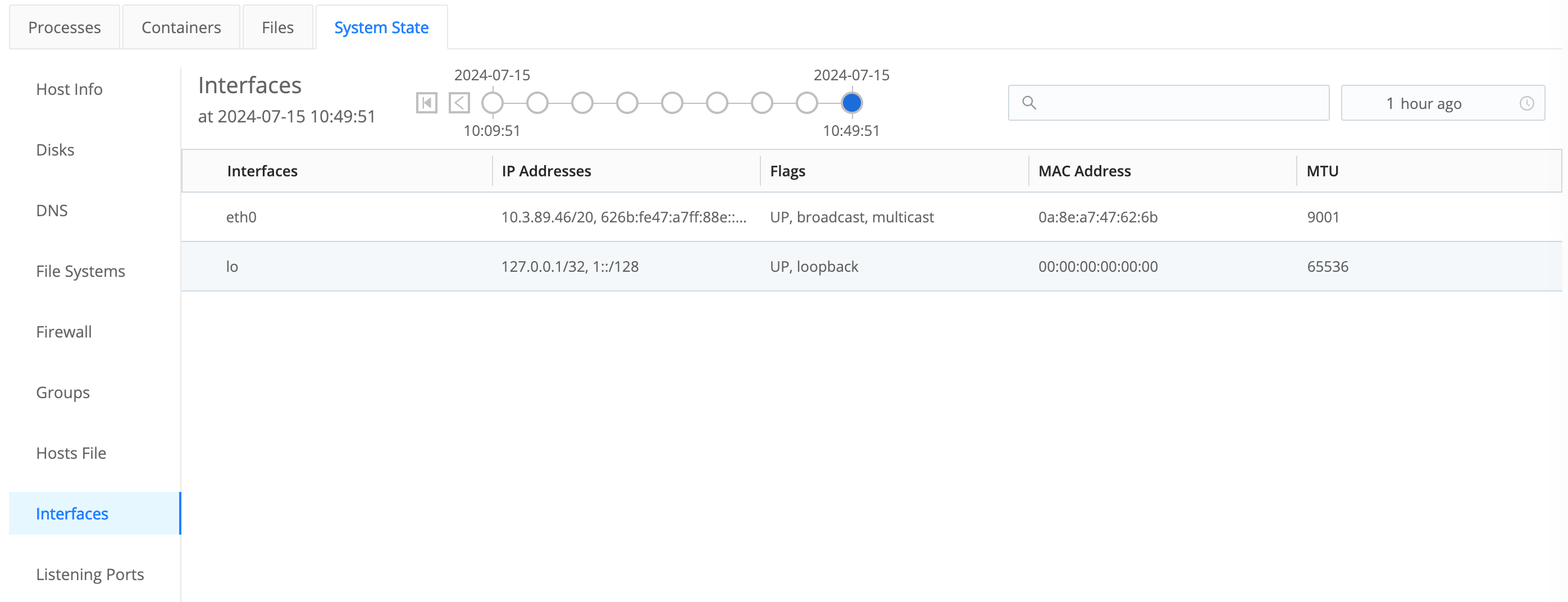Click the skip-to-first-snapshot icon

pyautogui.click(x=427, y=102)
